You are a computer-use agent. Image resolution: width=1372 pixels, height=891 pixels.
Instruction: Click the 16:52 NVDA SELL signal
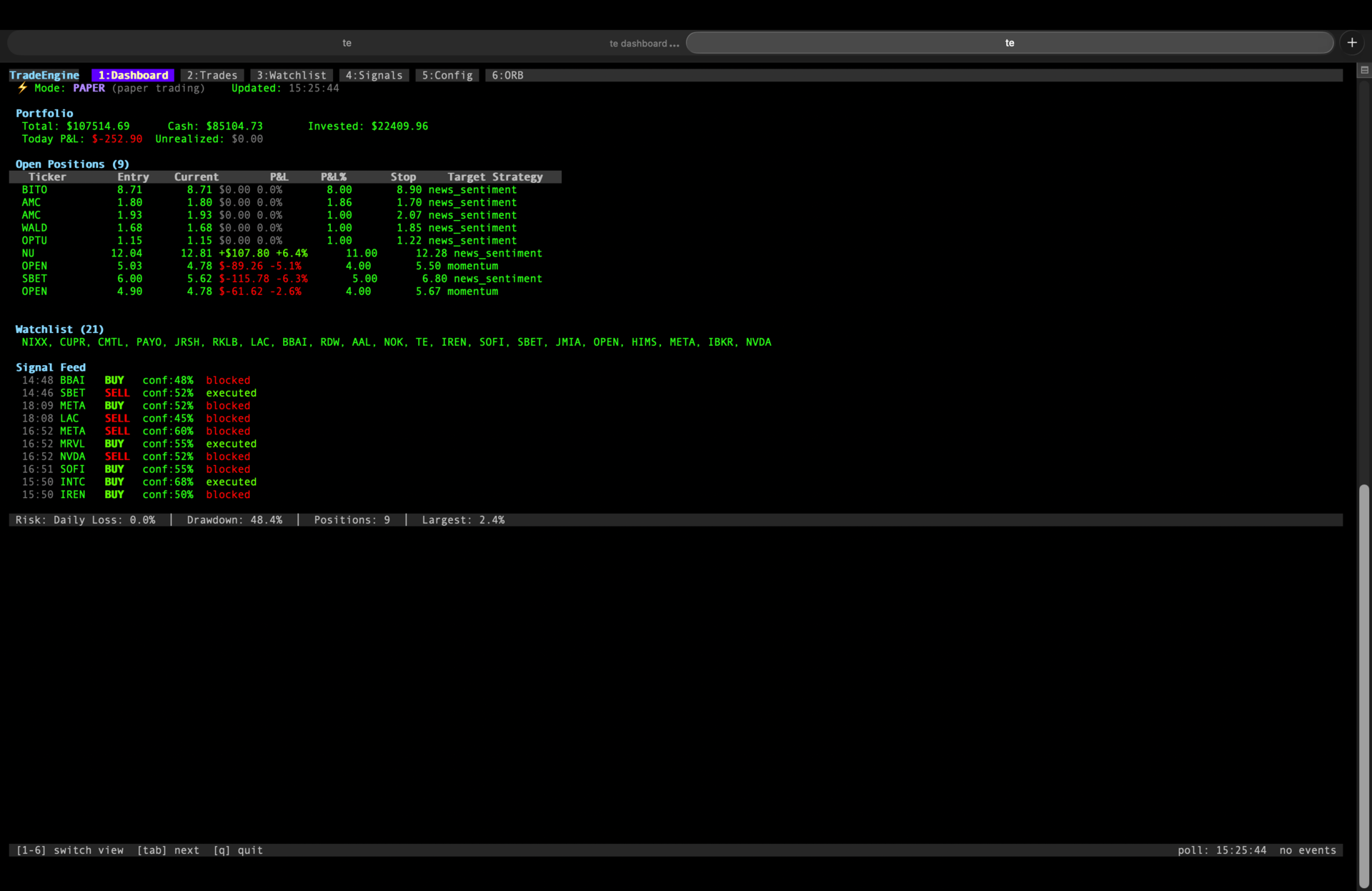click(136, 456)
